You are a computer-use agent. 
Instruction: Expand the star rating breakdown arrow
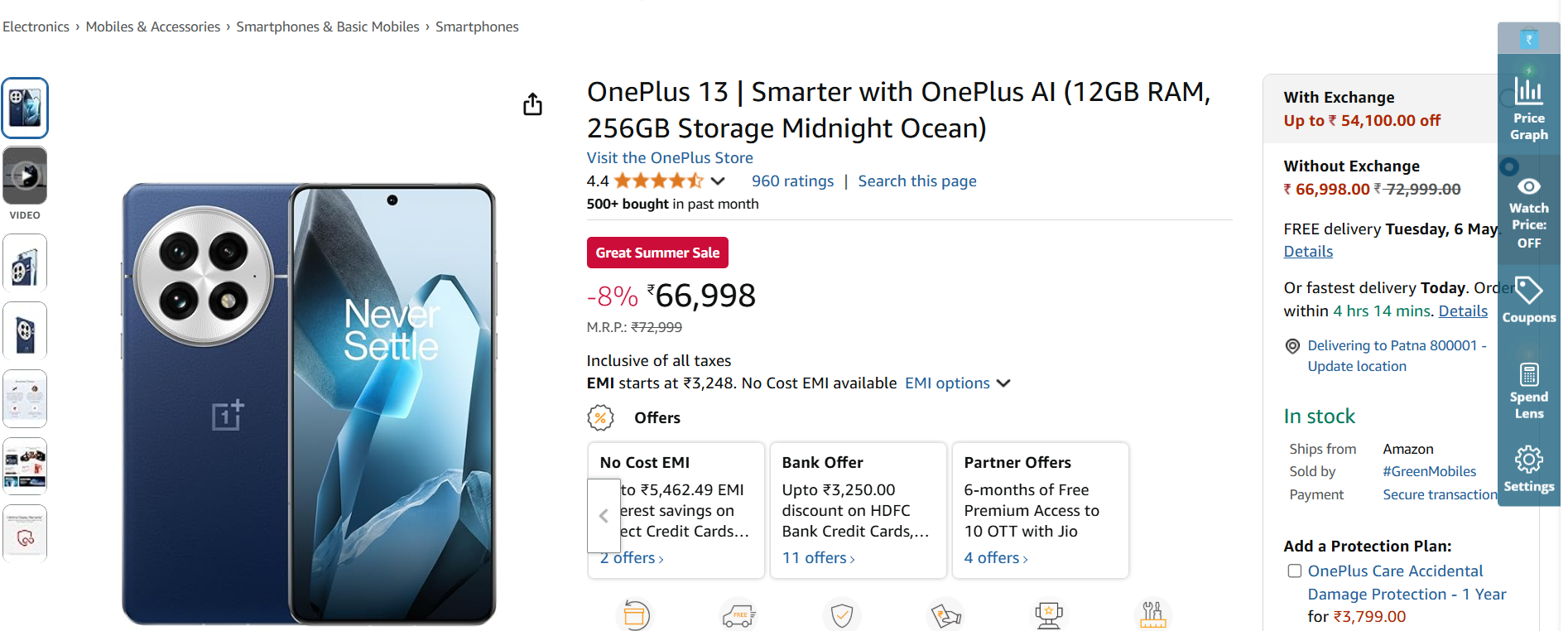718,181
